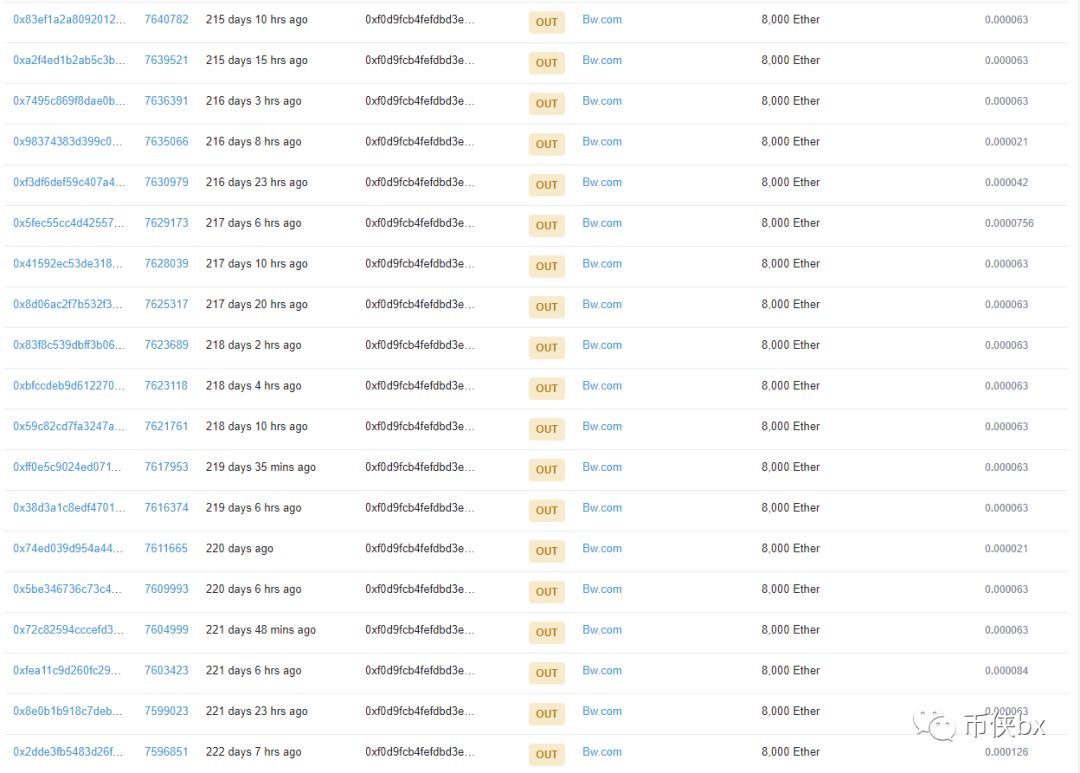Open Bw.com address in block 7635066 row
The width and height of the screenshot is (1080, 773).
click(x=602, y=141)
